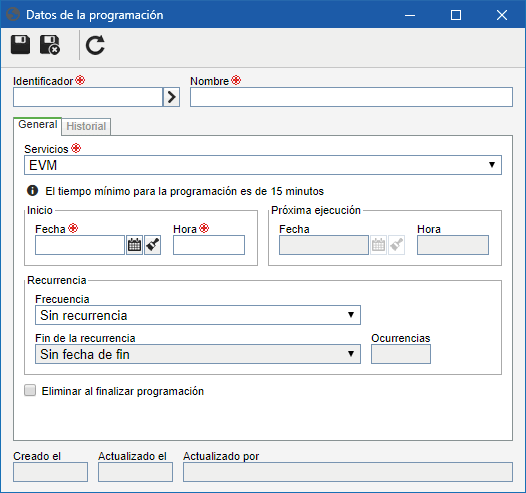The width and height of the screenshot is (526, 493).
Task: Switch to the Historial tab
Action: click(86, 126)
